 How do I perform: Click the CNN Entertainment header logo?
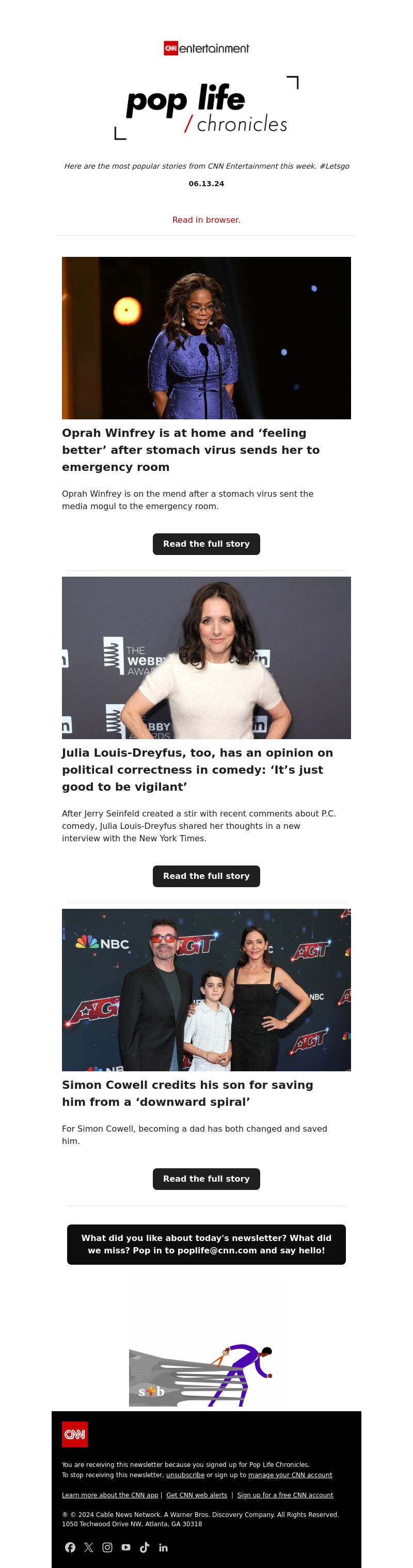click(206, 48)
